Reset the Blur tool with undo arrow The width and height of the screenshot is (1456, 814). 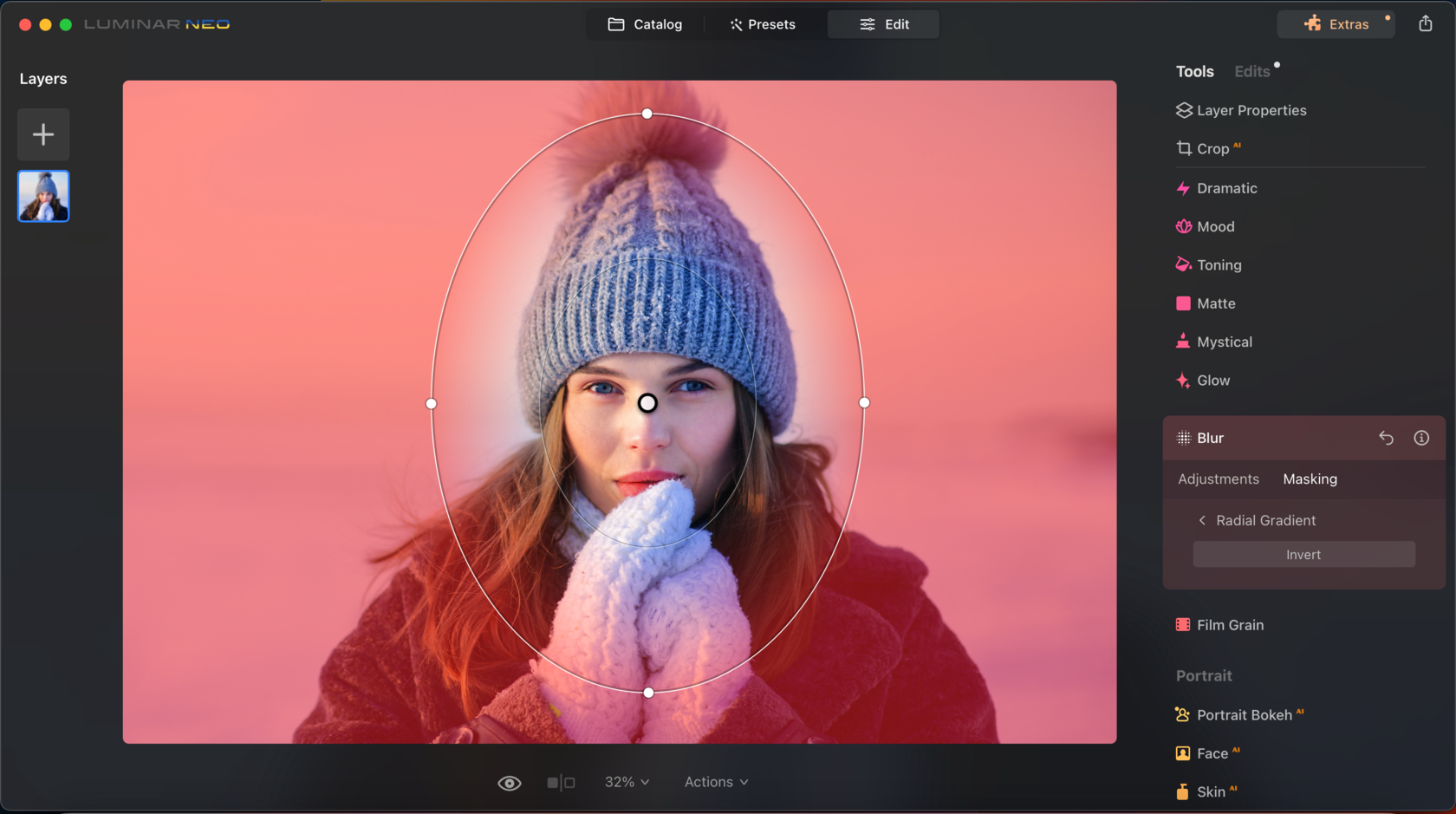click(1386, 438)
